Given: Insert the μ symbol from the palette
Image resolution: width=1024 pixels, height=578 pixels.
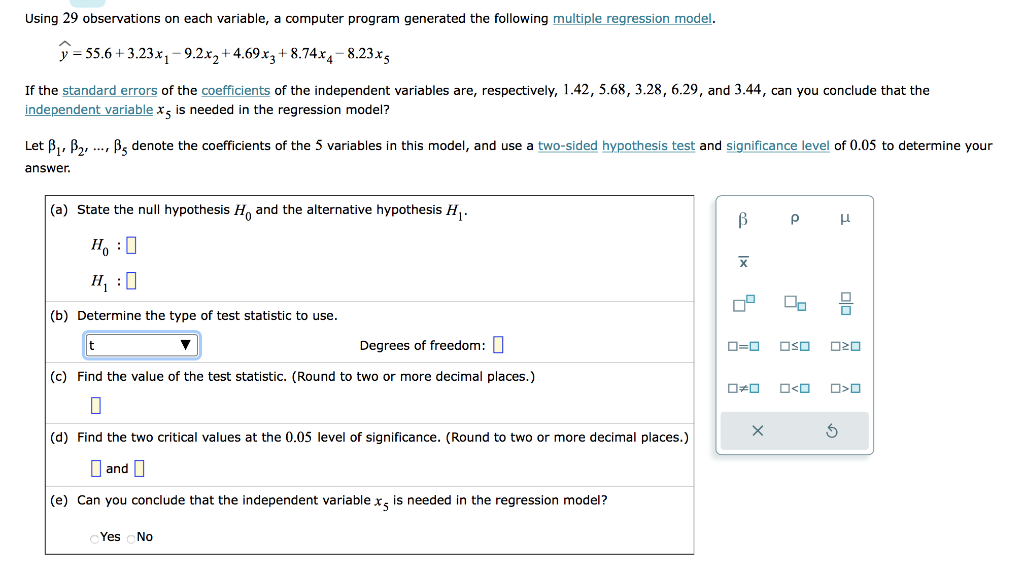Looking at the screenshot, I should [845, 219].
